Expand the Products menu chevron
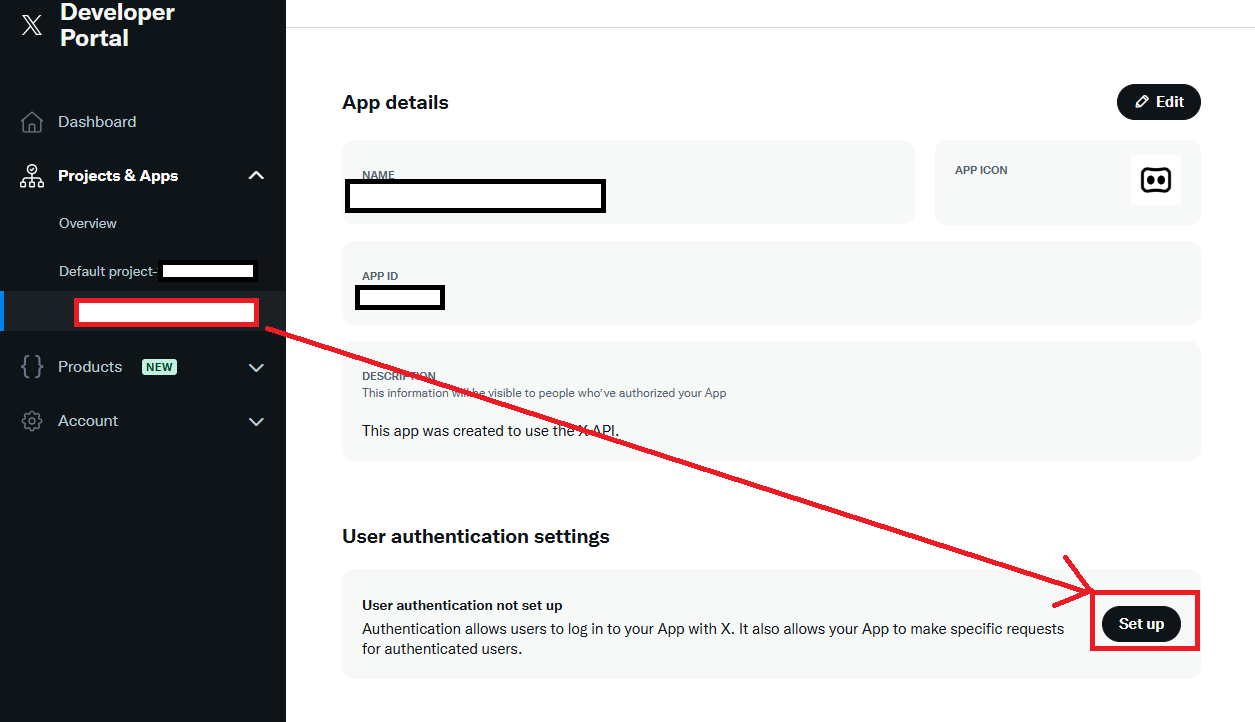The width and height of the screenshot is (1255, 722). click(x=256, y=367)
